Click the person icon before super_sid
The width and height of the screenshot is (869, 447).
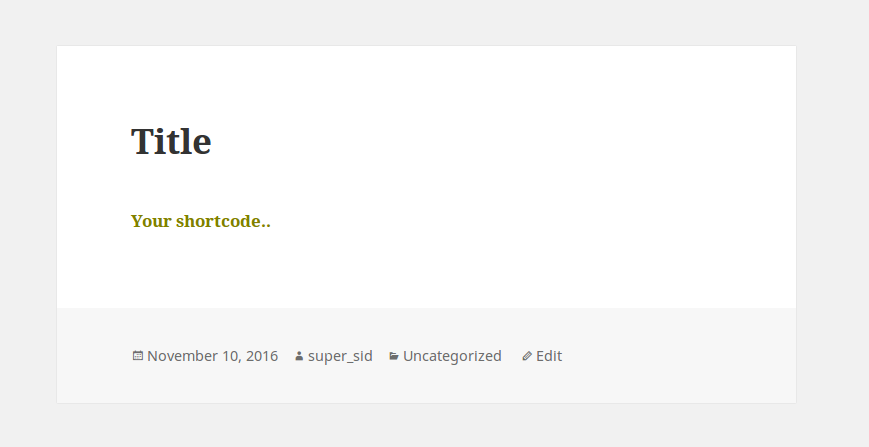(x=299, y=356)
